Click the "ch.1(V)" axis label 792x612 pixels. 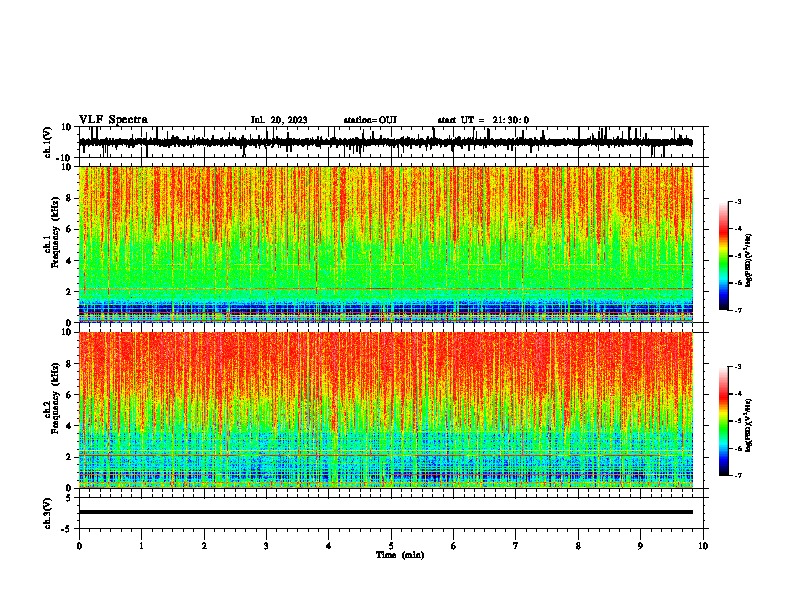(x=47, y=142)
